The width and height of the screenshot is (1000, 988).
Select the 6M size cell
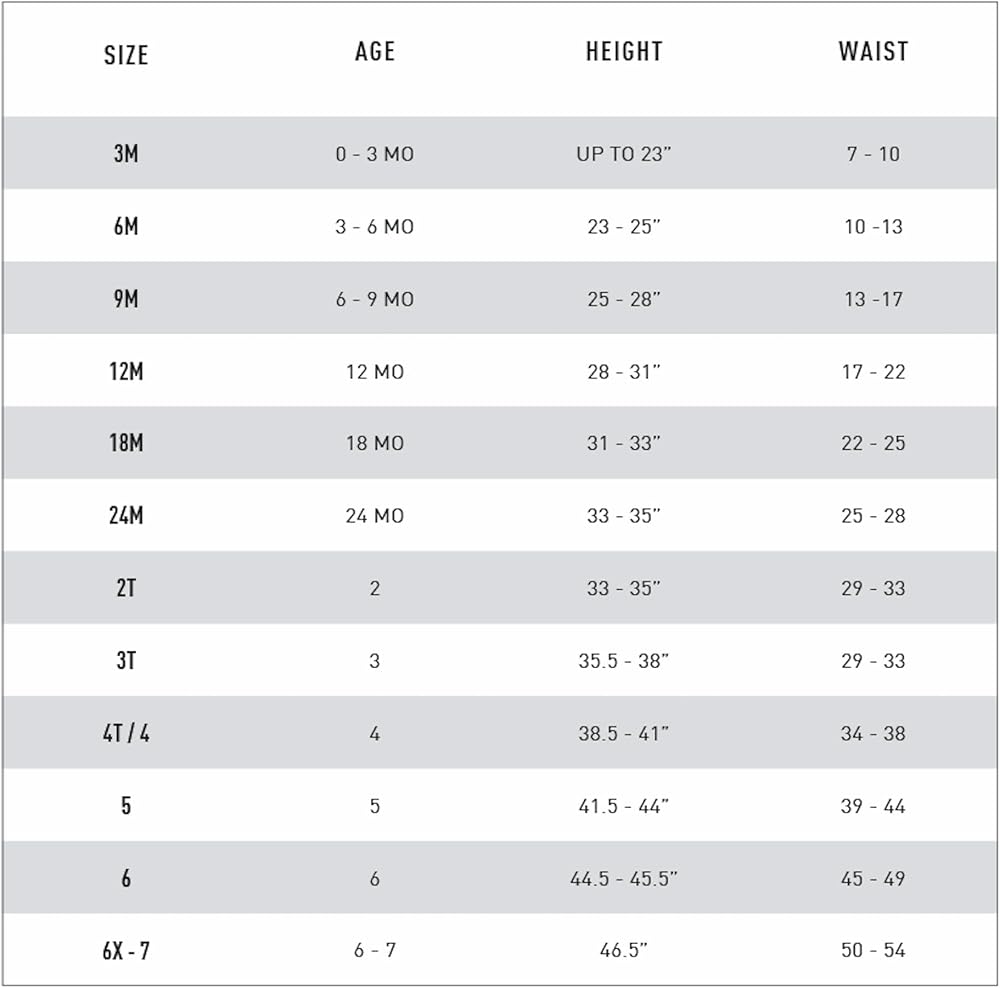[126, 227]
